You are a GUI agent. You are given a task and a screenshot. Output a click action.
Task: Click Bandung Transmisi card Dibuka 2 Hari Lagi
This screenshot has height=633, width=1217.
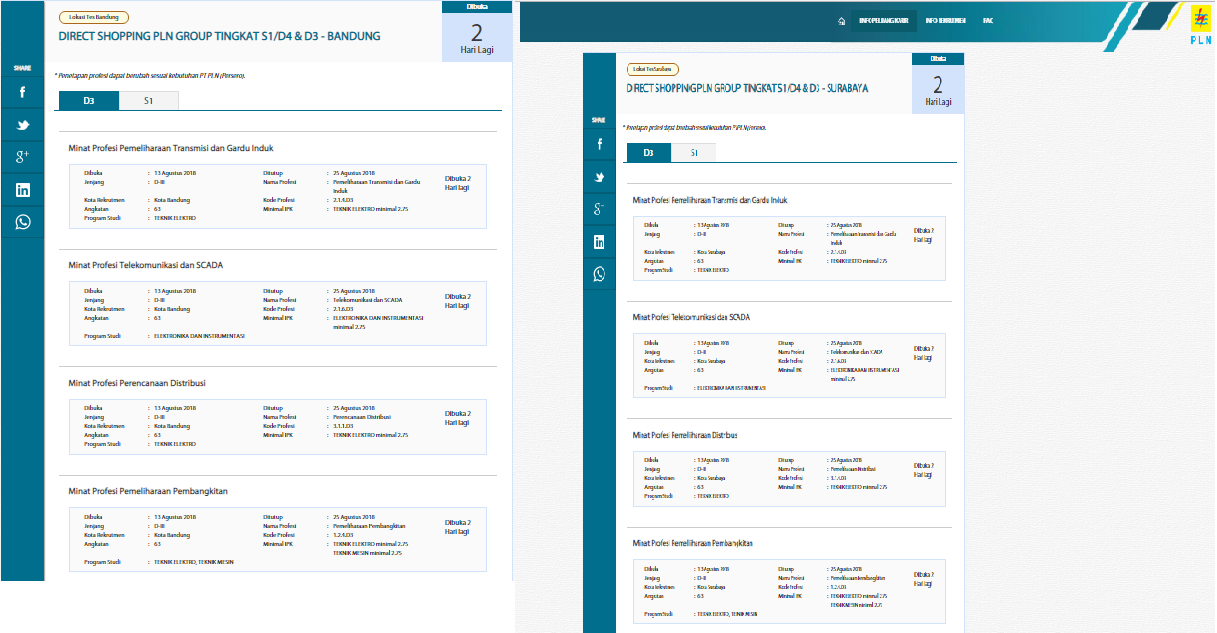[457, 183]
